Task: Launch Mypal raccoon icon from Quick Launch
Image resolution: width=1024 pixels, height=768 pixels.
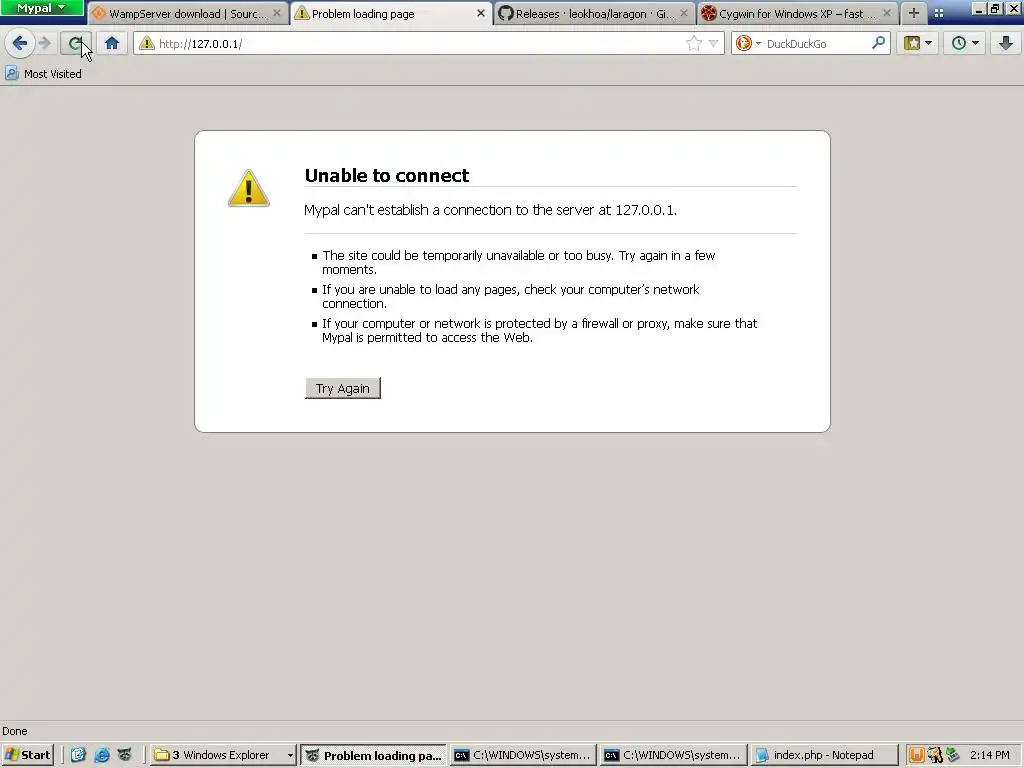Action: coord(125,755)
